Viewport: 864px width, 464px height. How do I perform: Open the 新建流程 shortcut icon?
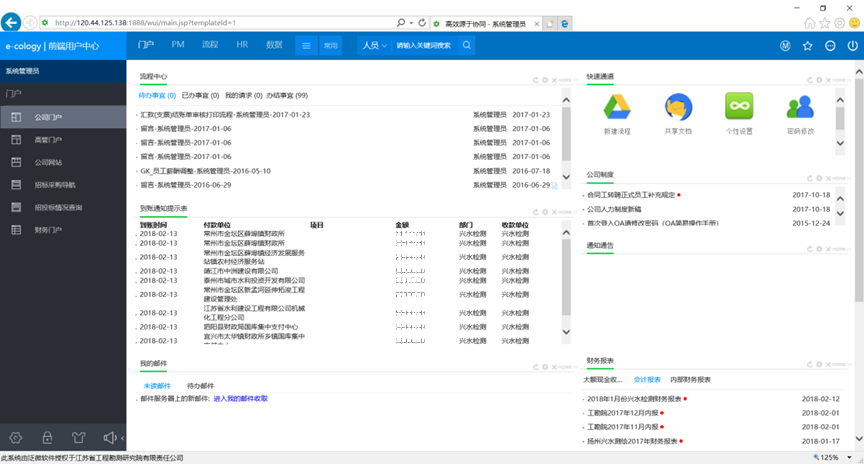tap(617, 107)
